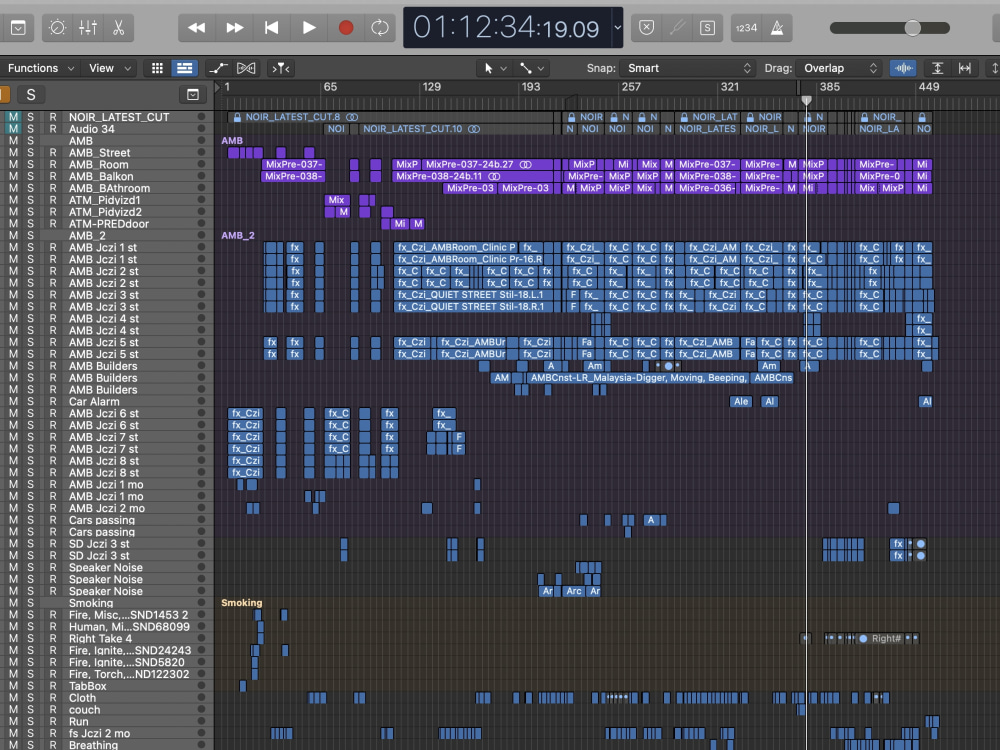Mute the Car Alarm track

13,401
